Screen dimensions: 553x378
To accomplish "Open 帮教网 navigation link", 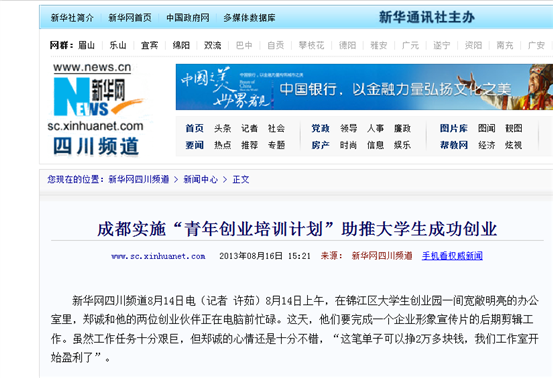I will (454, 145).
